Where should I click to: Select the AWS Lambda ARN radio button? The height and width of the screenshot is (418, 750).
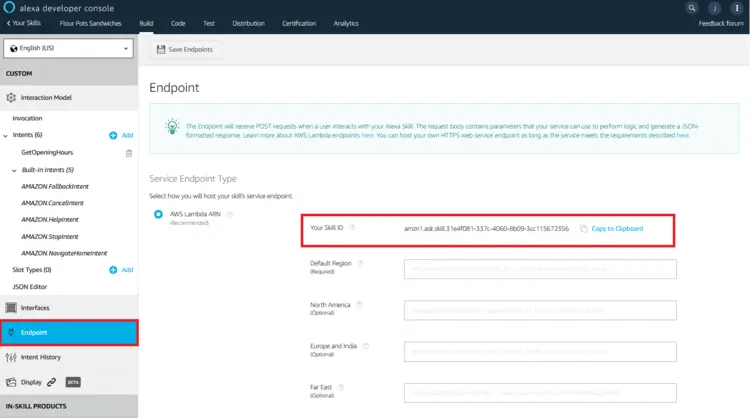pos(158,214)
